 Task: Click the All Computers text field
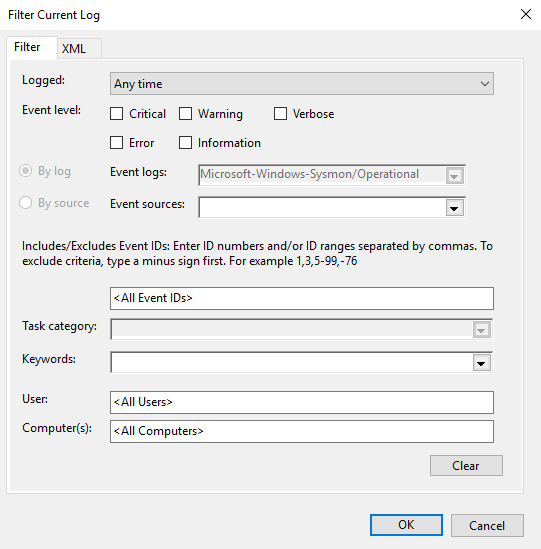click(302, 431)
